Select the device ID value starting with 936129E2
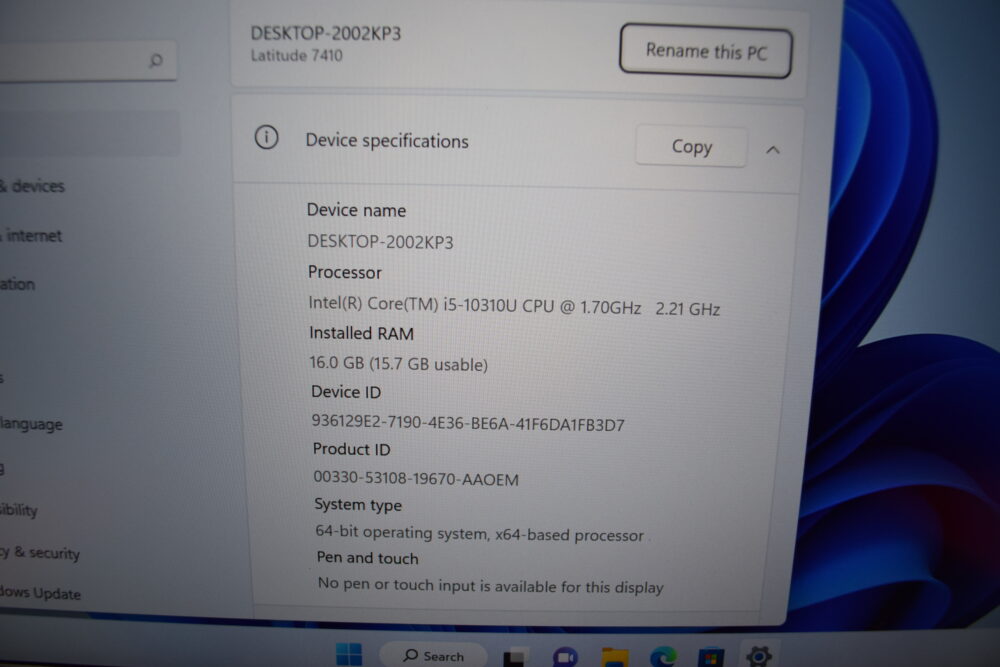 [x=468, y=424]
